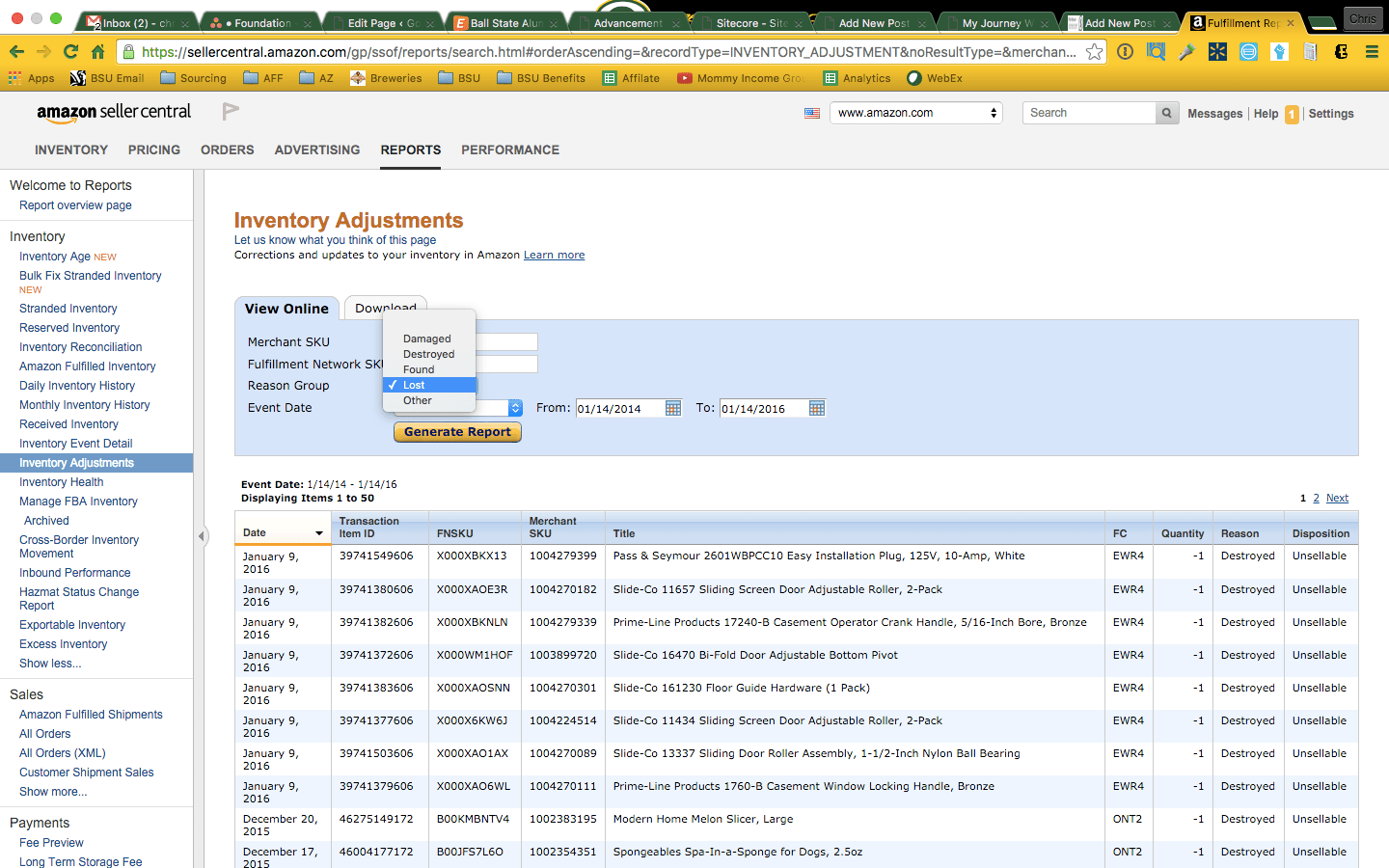The image size is (1389, 868).
Task: Open the Event Date dropdown
Action: tap(514, 408)
